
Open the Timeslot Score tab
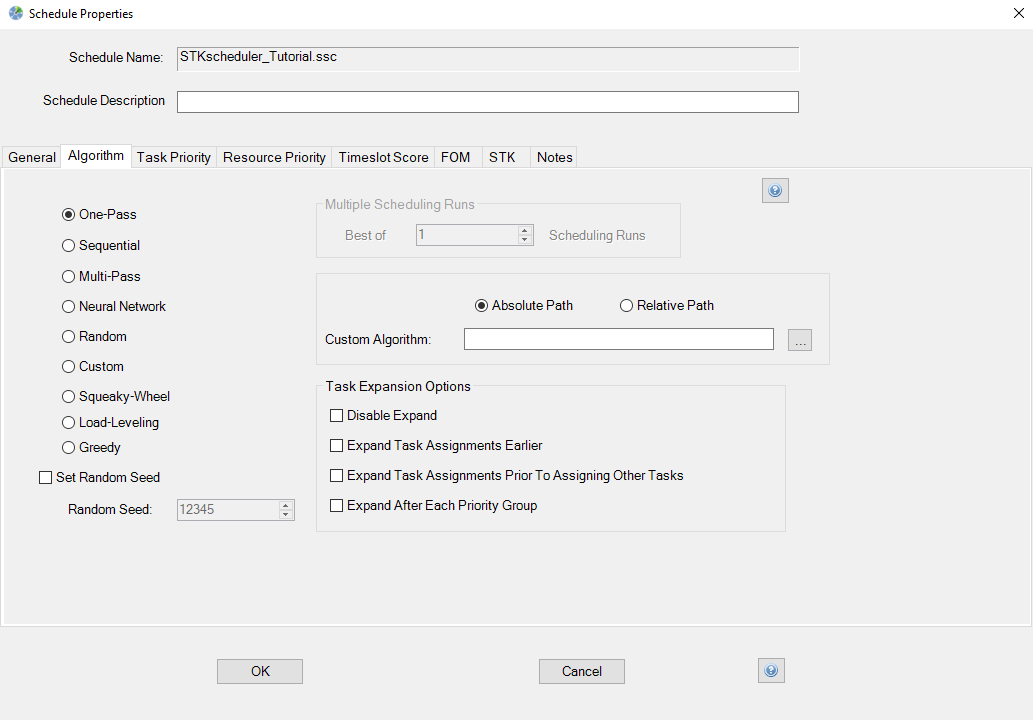pyautogui.click(x=383, y=157)
